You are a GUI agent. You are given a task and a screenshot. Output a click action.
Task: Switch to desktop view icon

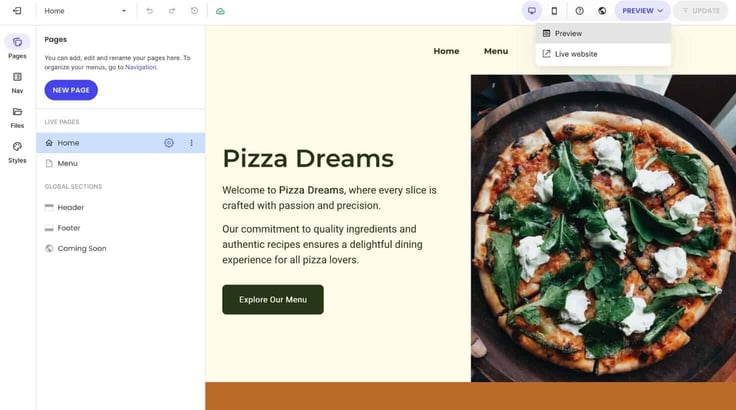(532, 11)
